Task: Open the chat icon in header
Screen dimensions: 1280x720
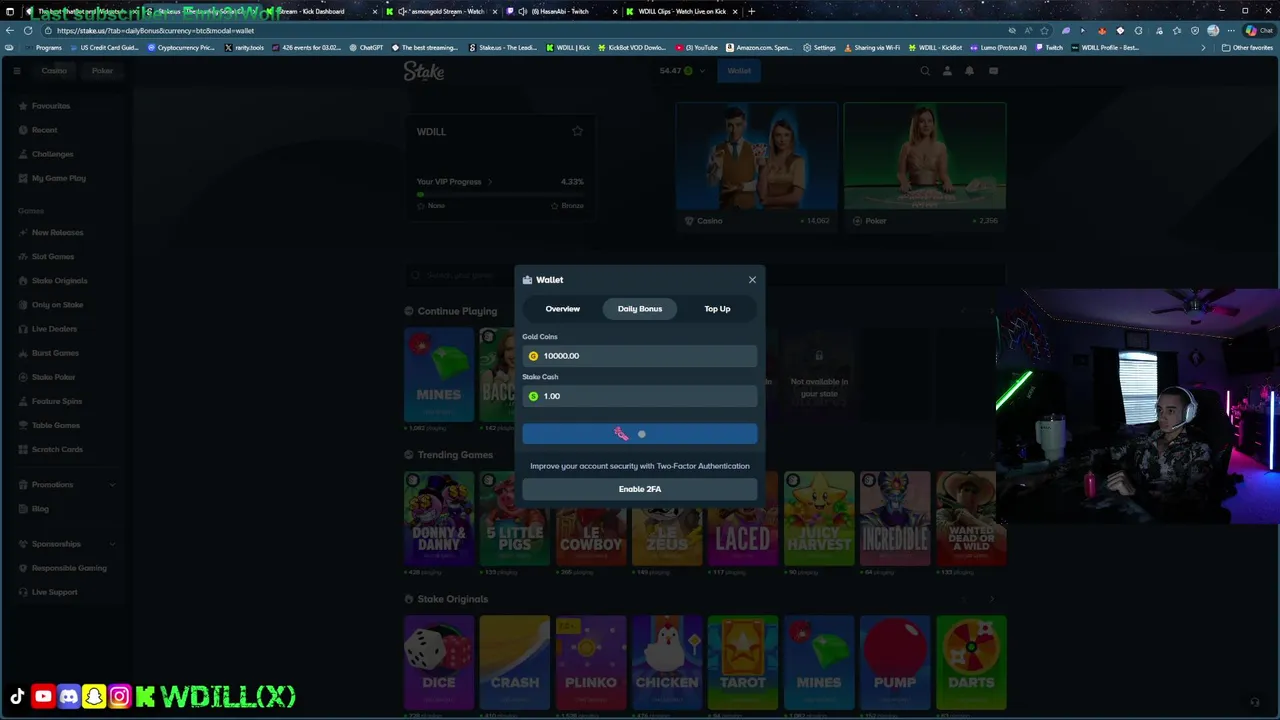Action: [993, 71]
